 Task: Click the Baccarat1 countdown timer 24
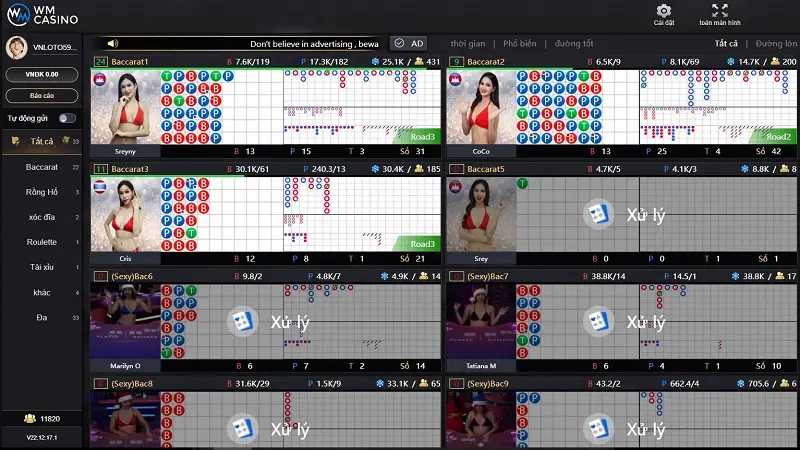click(x=101, y=62)
